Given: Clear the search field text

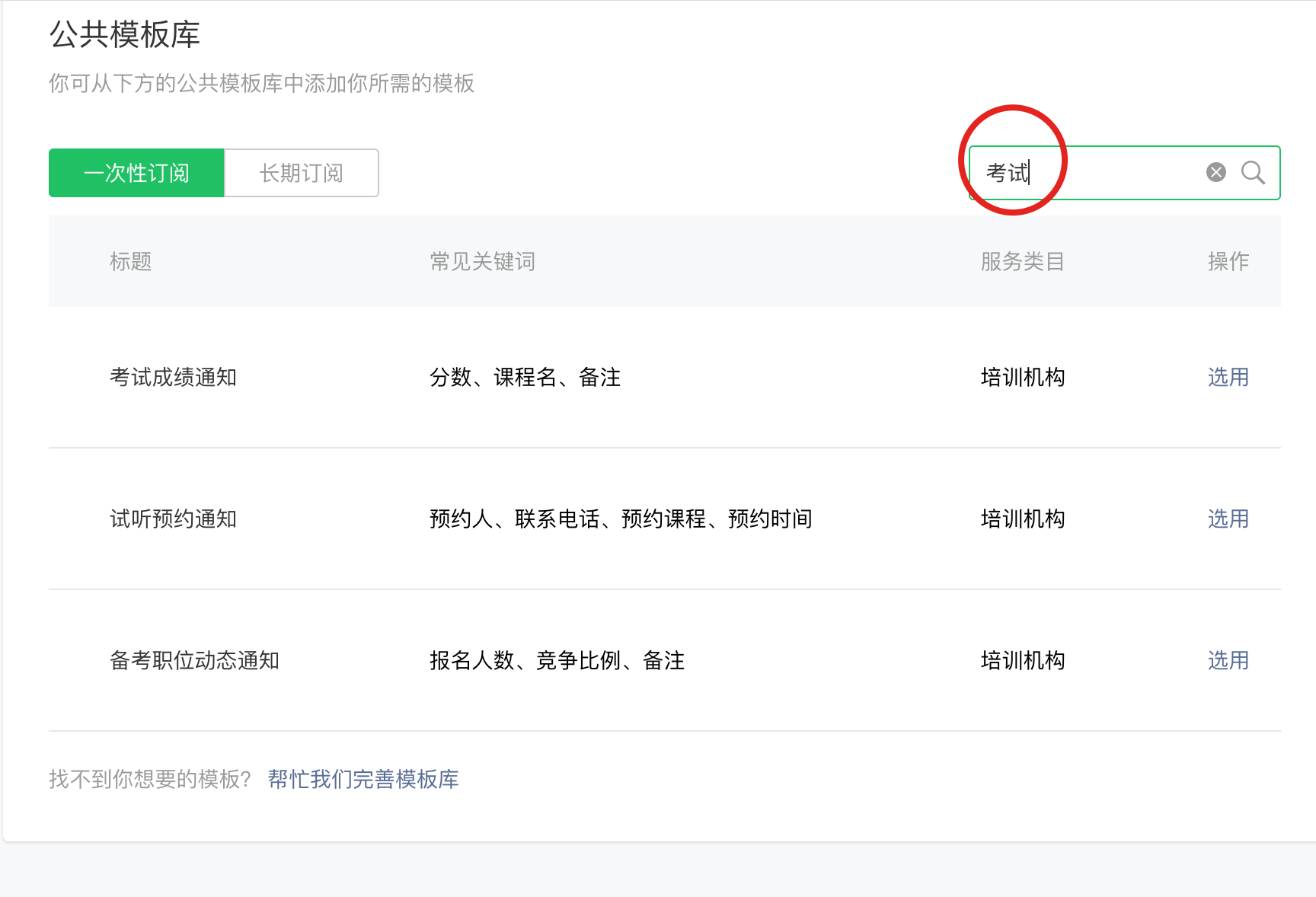Looking at the screenshot, I should [x=1216, y=172].
